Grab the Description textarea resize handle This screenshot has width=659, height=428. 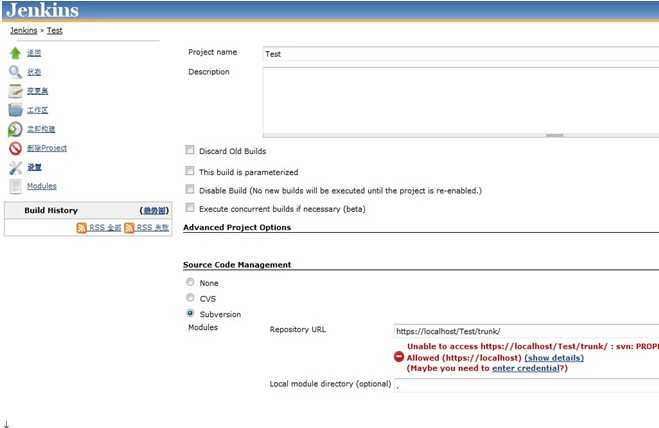pyautogui.click(x=554, y=135)
